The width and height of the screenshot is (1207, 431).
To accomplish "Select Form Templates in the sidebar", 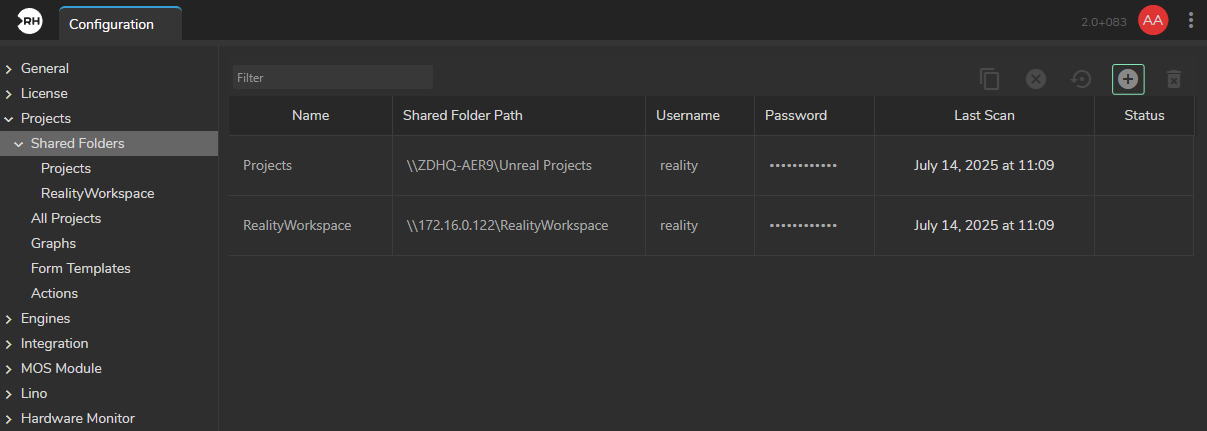I will click(81, 268).
